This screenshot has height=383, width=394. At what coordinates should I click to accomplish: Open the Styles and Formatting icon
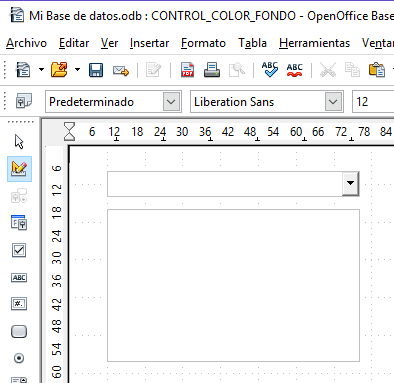click(x=24, y=101)
